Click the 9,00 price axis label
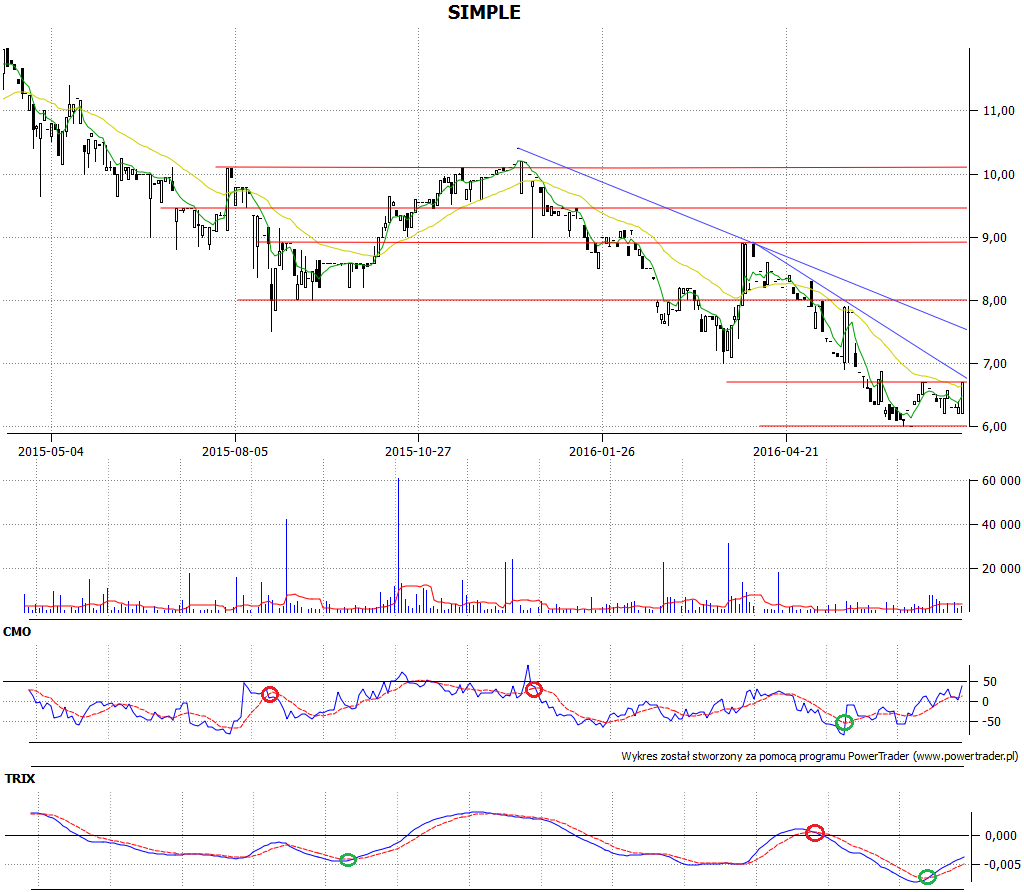The image size is (1024, 892). pos(996,238)
